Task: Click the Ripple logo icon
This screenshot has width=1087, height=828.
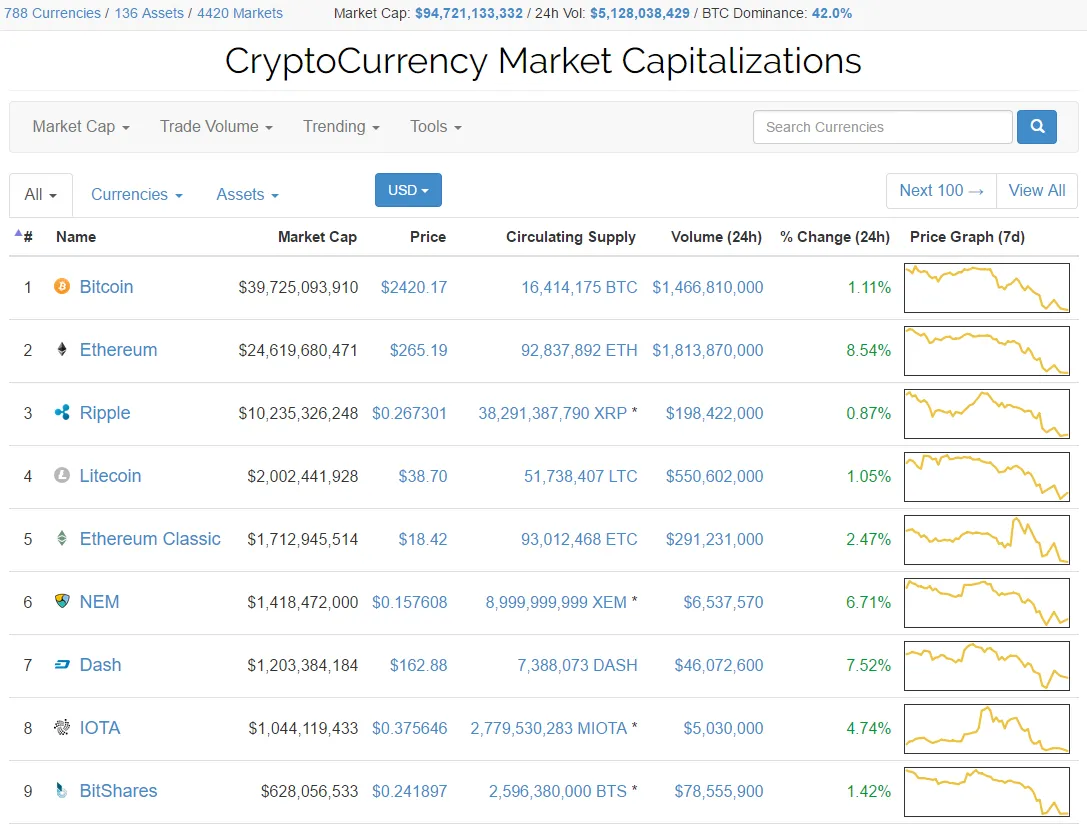Action: (62, 413)
